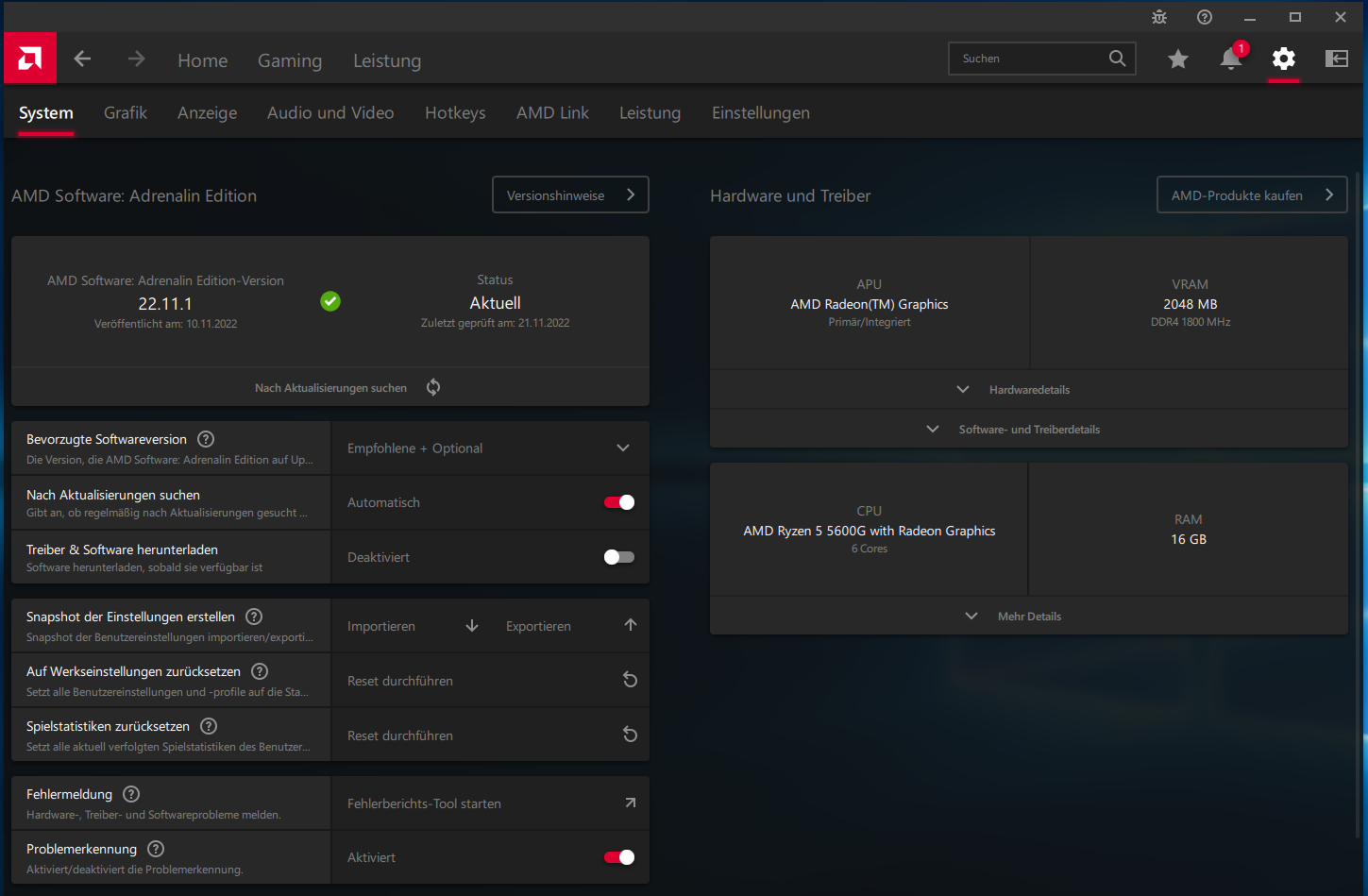The width and height of the screenshot is (1368, 896).
Task: Expand Software- und Treiberdetails section
Action: [x=1029, y=429]
